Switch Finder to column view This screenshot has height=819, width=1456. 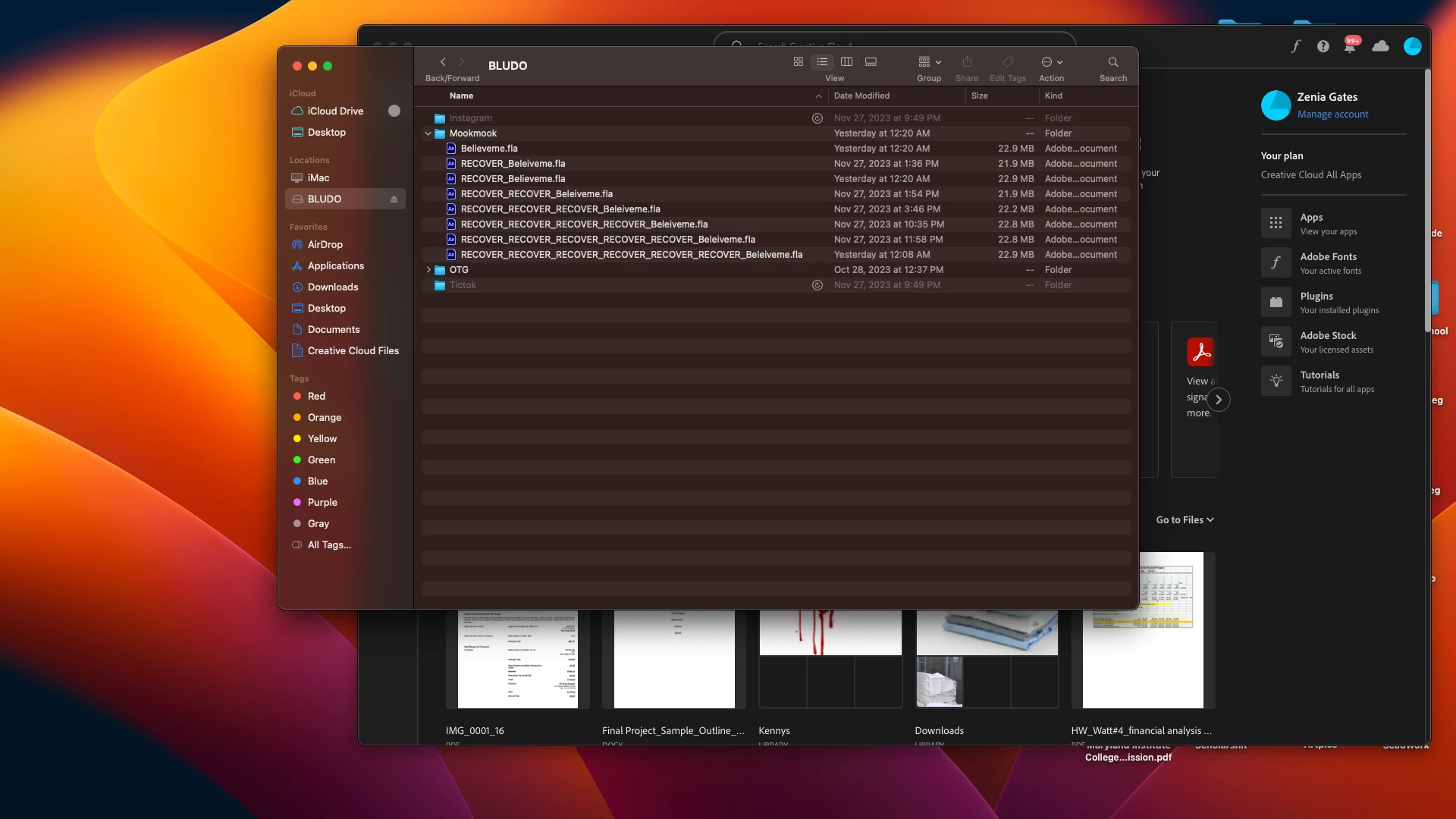(x=846, y=62)
